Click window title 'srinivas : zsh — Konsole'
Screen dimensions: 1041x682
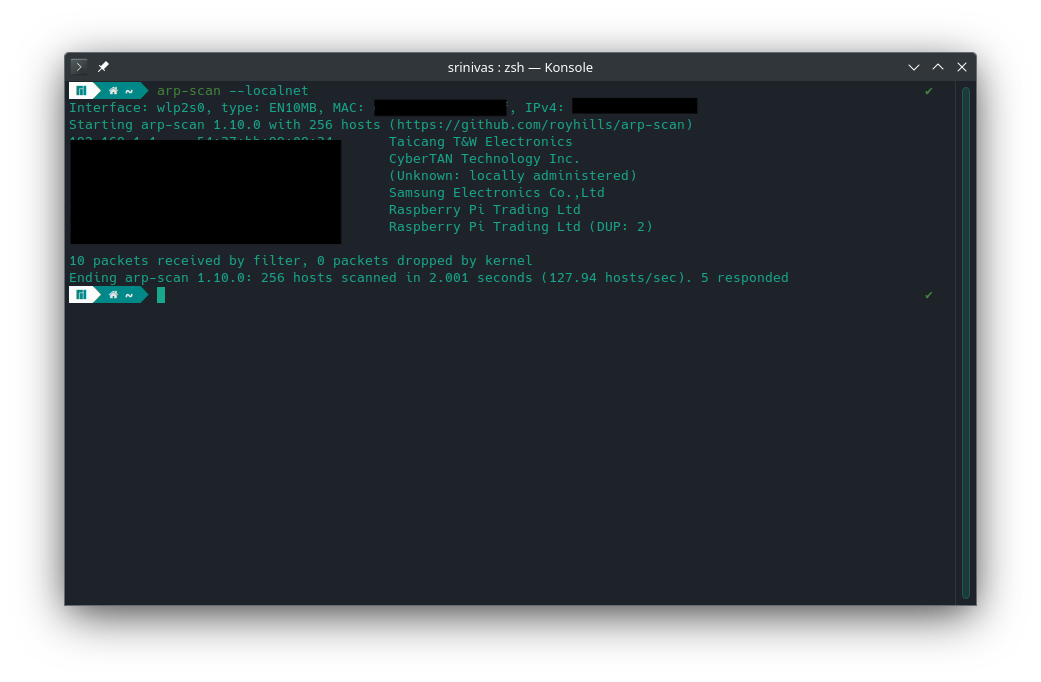pos(520,67)
